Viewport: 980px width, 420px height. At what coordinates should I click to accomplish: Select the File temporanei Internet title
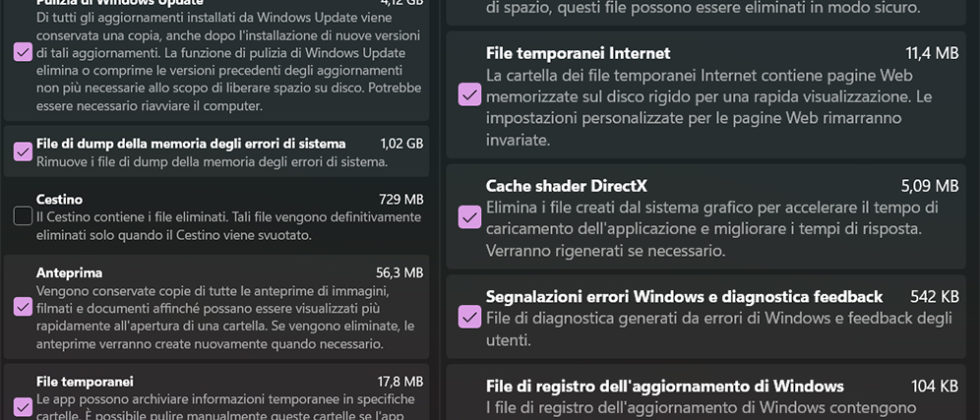click(578, 53)
